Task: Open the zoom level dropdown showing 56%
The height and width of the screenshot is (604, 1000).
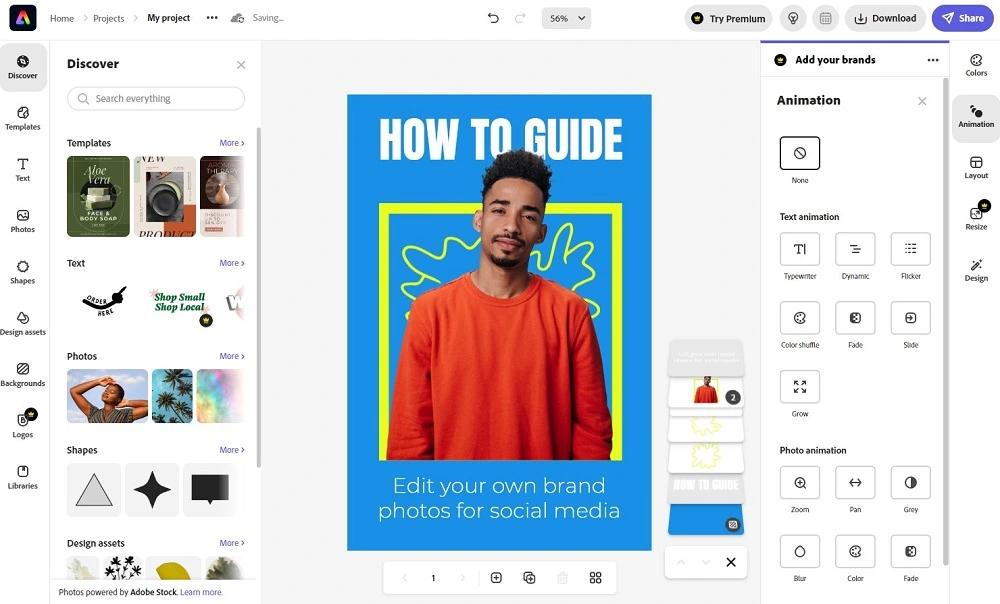Action: coord(565,17)
